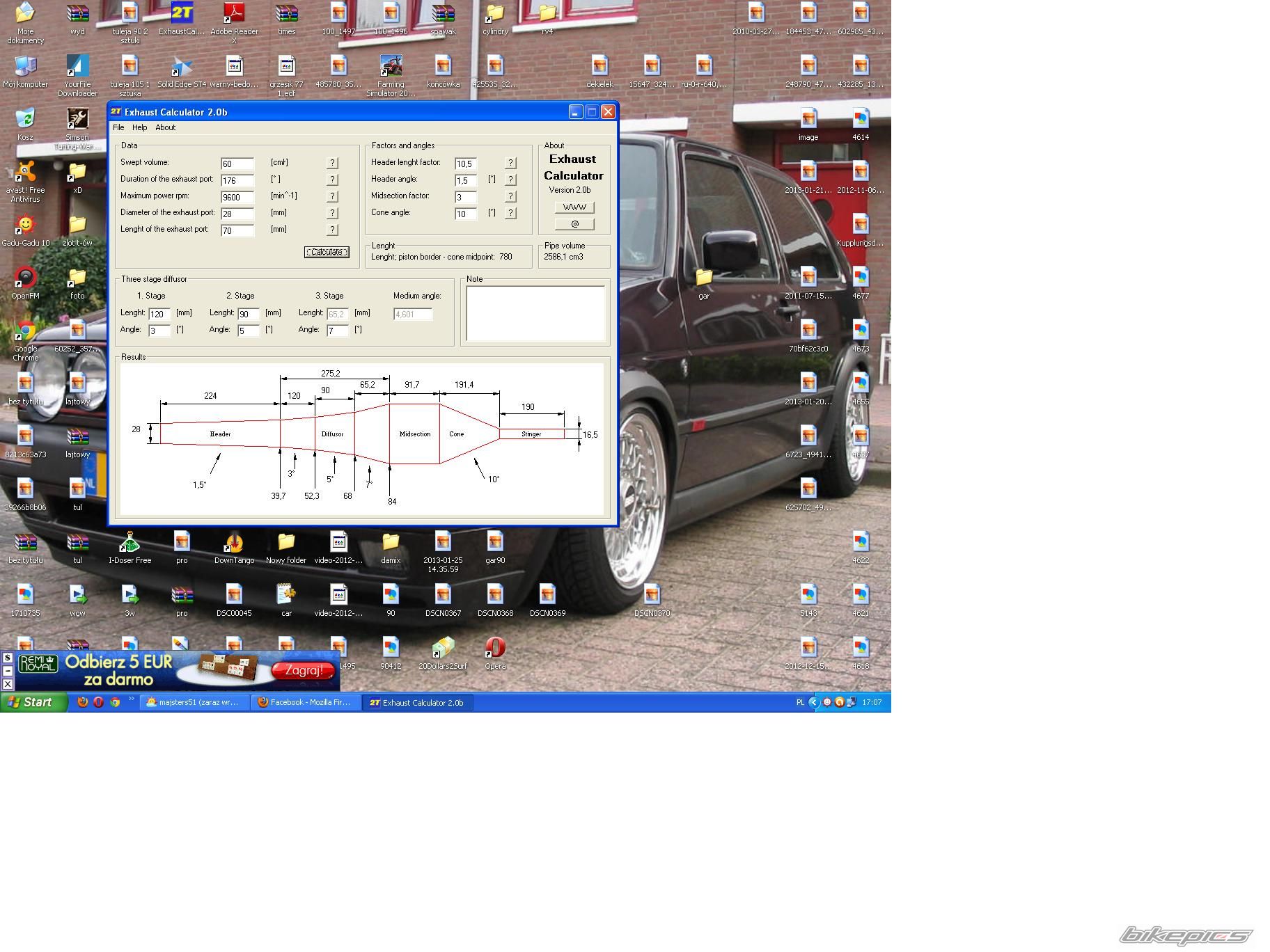Viewport: 1270px width, 952px height.
Task: Switch to Facebook Mozilla Firefox taskbar window
Action: [x=306, y=702]
